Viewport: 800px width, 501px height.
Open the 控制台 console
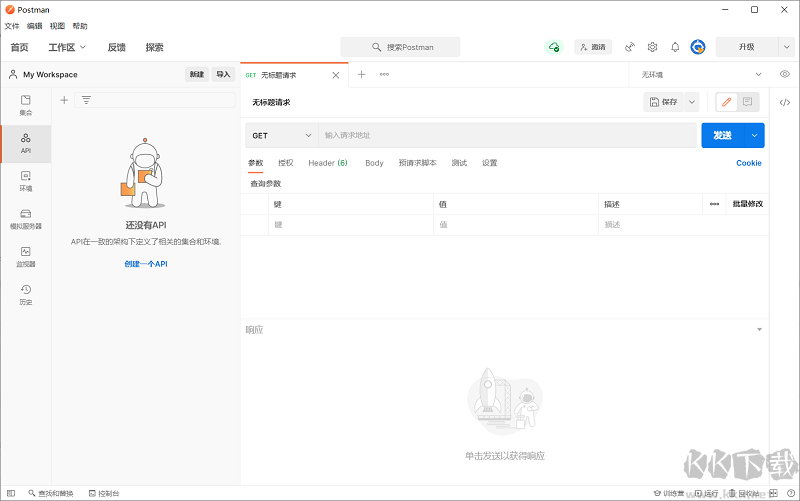[104, 493]
